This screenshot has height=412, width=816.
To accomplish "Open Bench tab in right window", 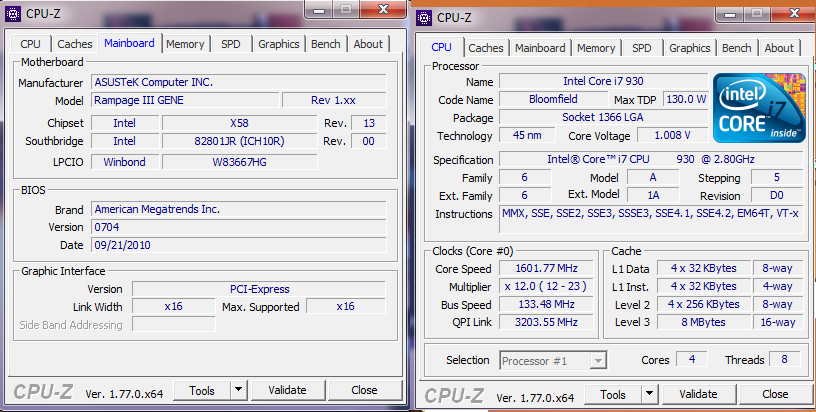I will click(x=737, y=48).
